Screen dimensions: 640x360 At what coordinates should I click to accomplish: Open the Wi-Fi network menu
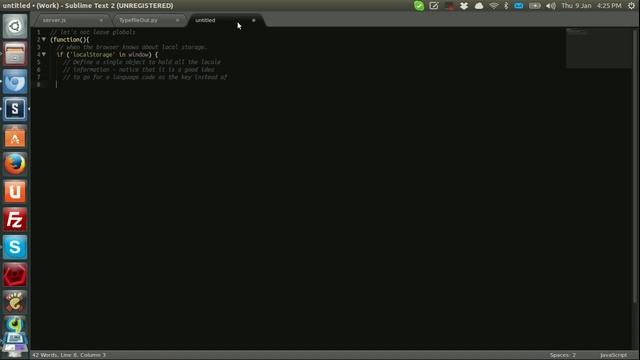[x=494, y=6]
